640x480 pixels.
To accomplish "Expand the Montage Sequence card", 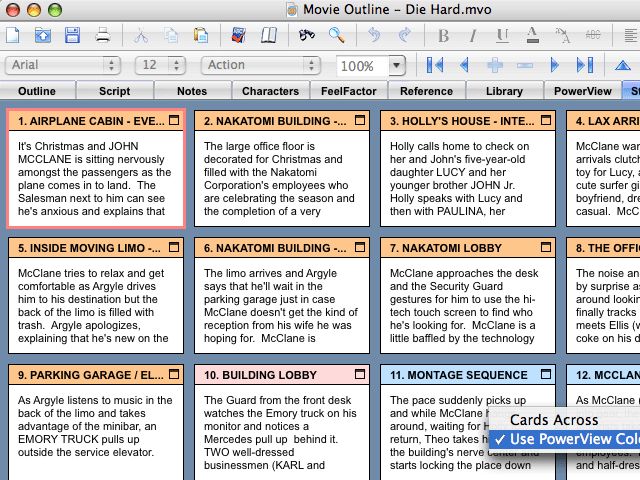I will click(x=546, y=374).
